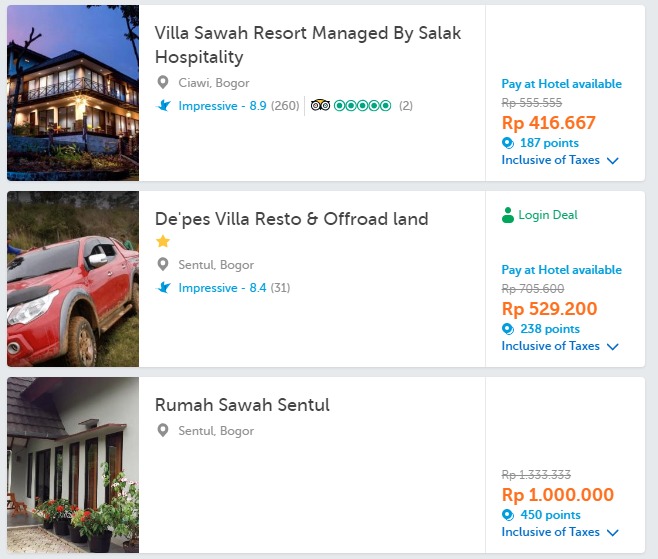Screen dimensions: 658x559
Task: Click points coin icon next to 450 points
Action: (508, 515)
